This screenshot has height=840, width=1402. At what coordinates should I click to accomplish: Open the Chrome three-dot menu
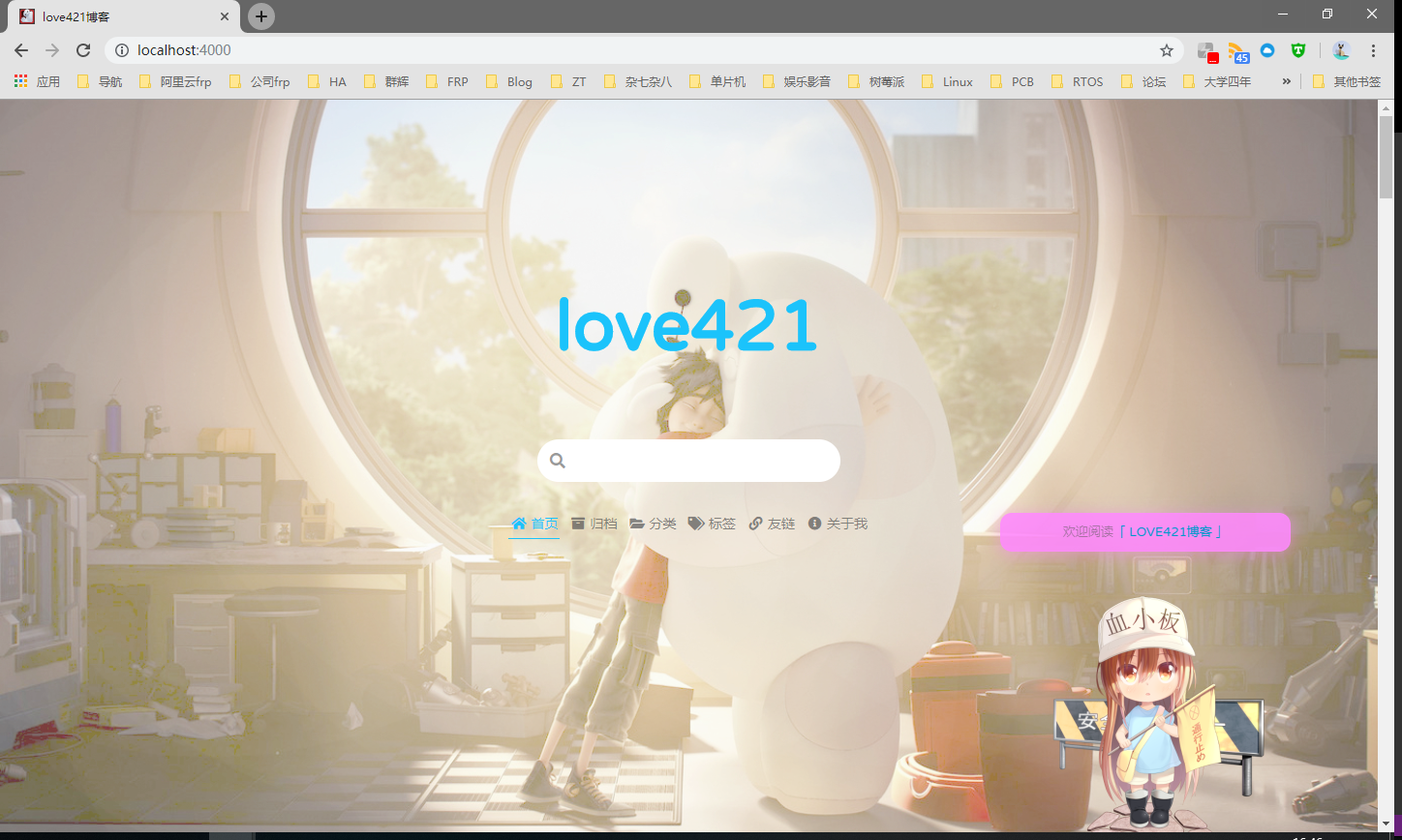[1374, 50]
